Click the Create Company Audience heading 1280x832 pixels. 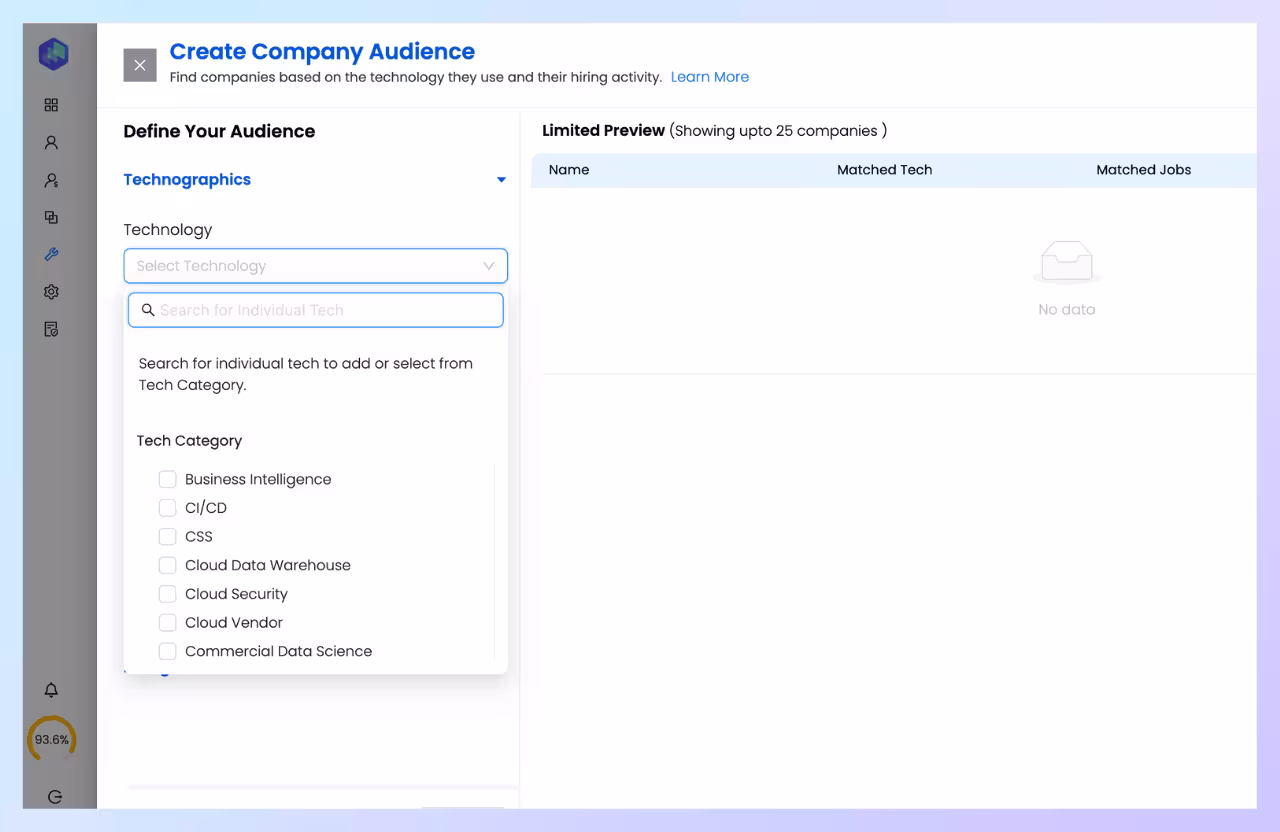point(322,51)
